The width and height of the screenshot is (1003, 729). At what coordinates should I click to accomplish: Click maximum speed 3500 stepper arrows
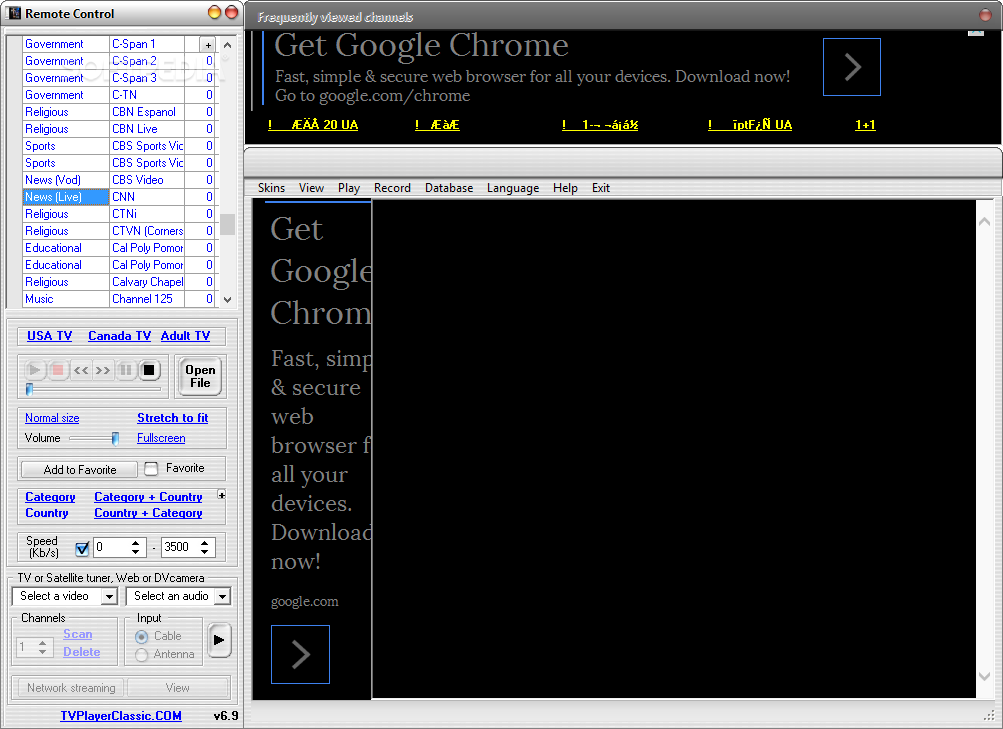tap(205, 547)
